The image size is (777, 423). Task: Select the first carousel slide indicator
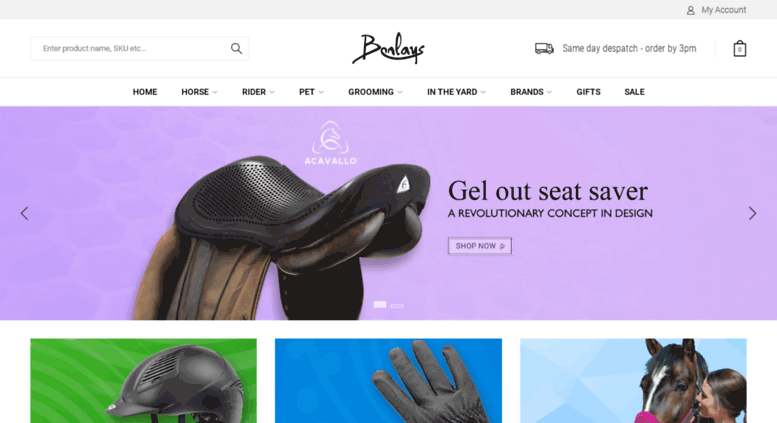pos(380,305)
